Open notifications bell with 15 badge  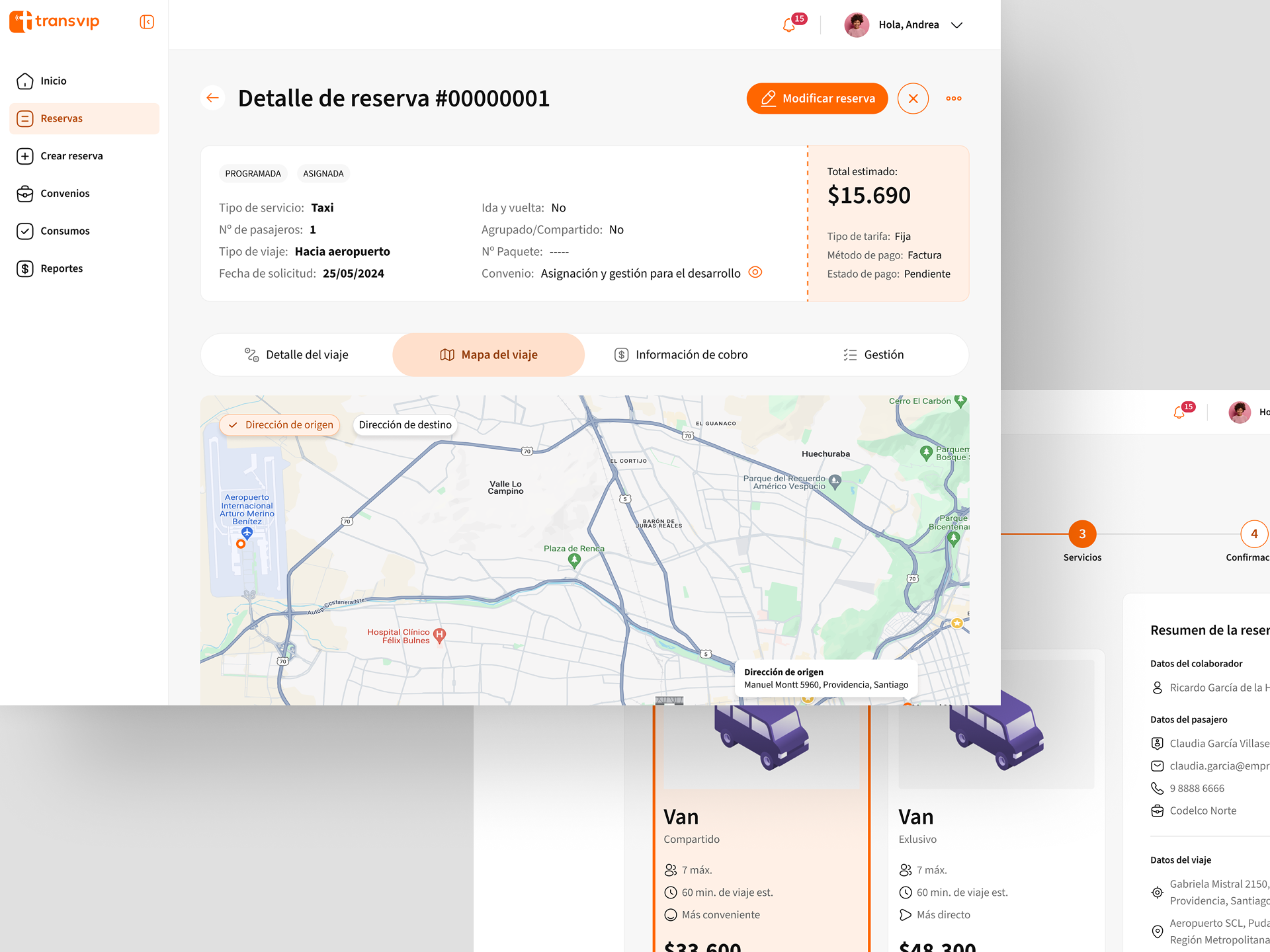[x=789, y=25]
